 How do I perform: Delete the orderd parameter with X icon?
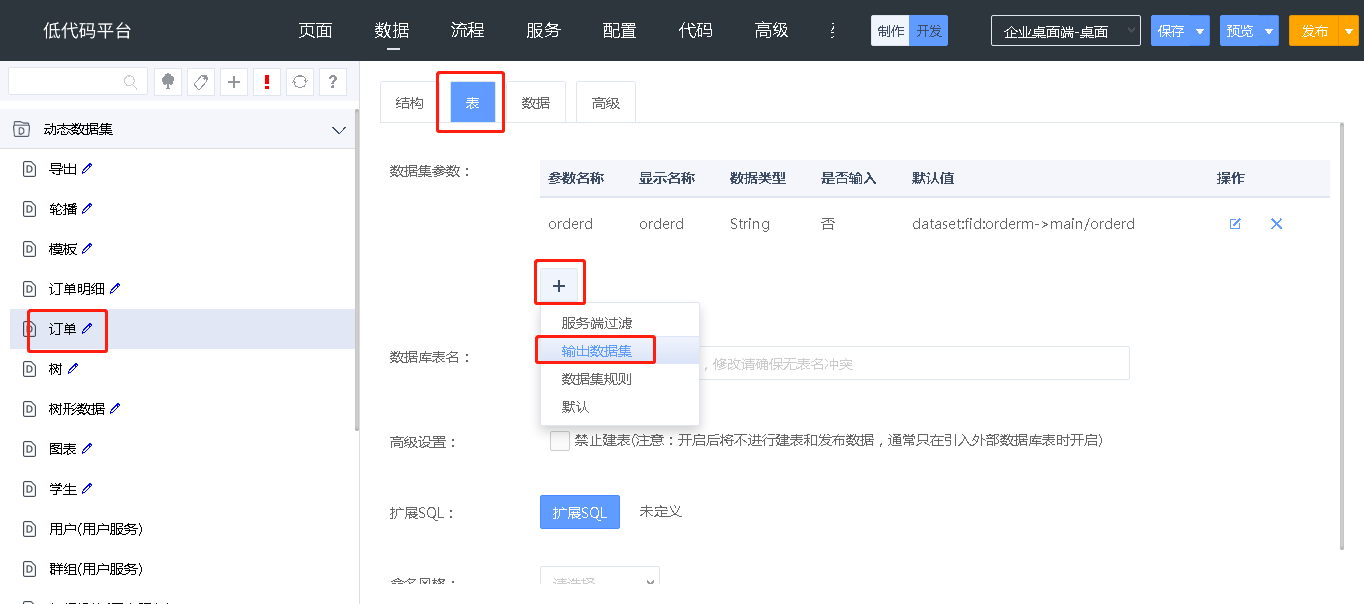click(1276, 224)
